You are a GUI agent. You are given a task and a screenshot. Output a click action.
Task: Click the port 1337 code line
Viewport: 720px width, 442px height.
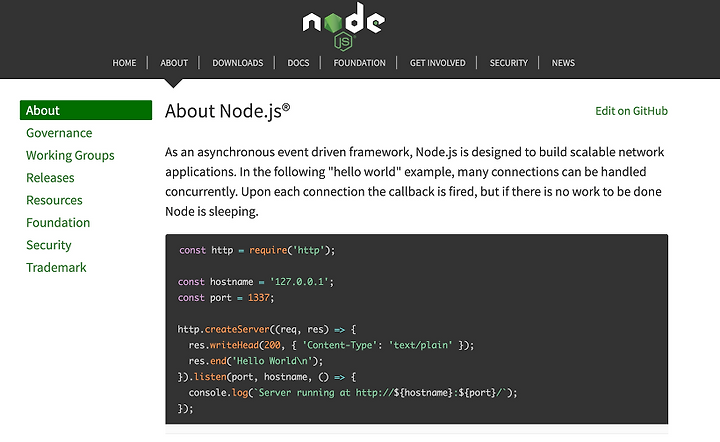tap(226, 298)
